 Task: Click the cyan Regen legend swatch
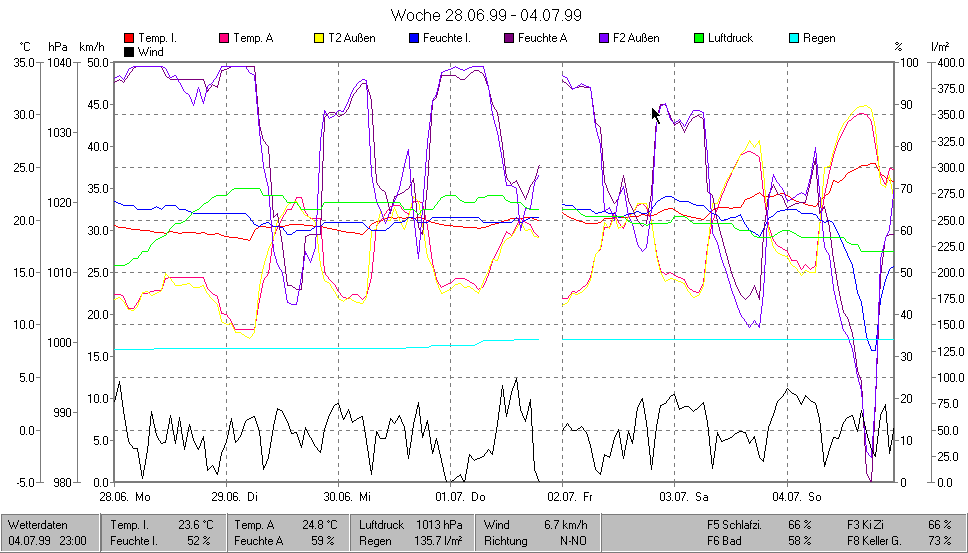(794, 38)
